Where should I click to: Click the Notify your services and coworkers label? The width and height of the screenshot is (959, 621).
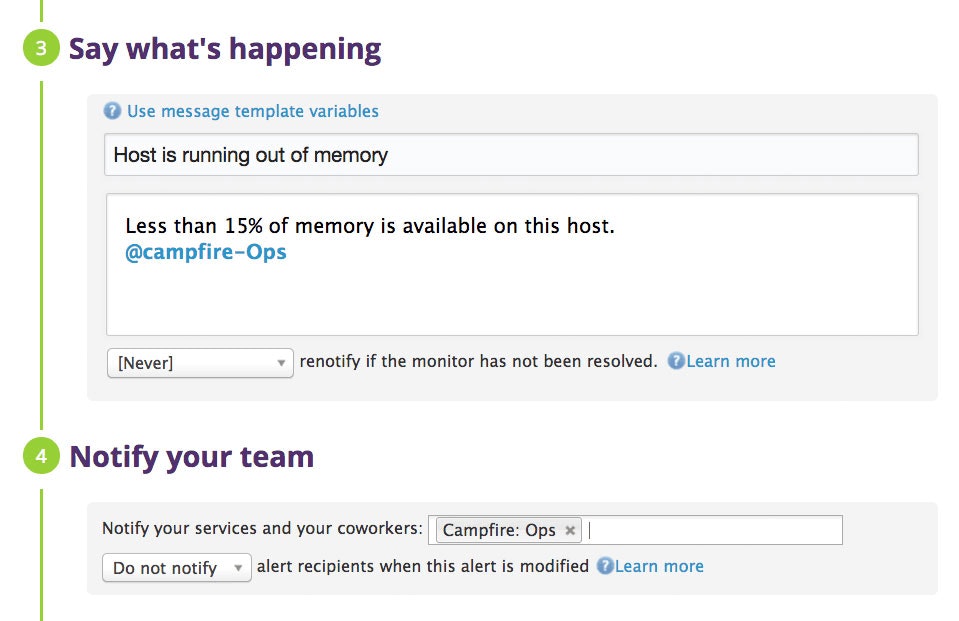tap(262, 529)
